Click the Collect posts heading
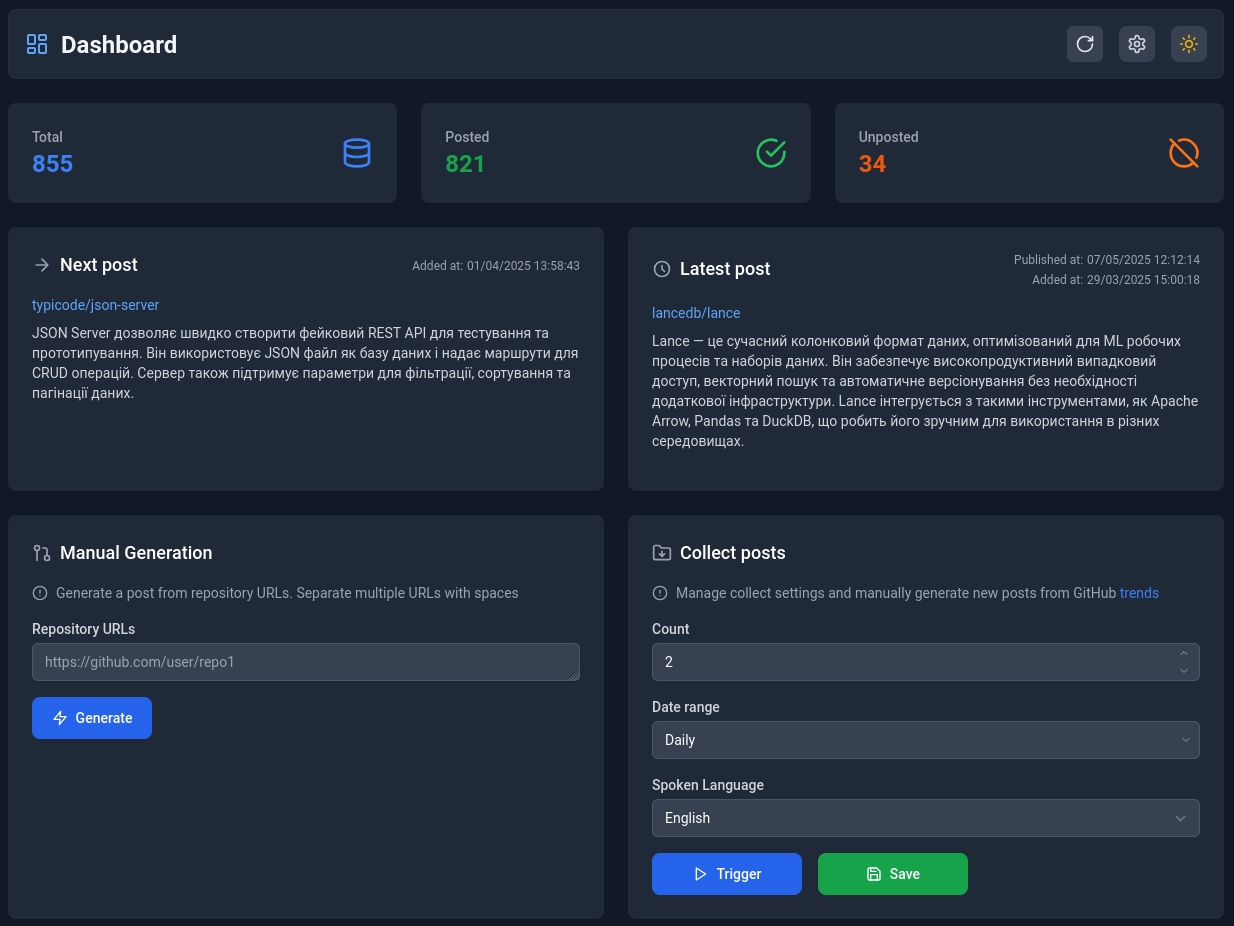Viewport: 1234px width, 926px height. [x=733, y=553]
